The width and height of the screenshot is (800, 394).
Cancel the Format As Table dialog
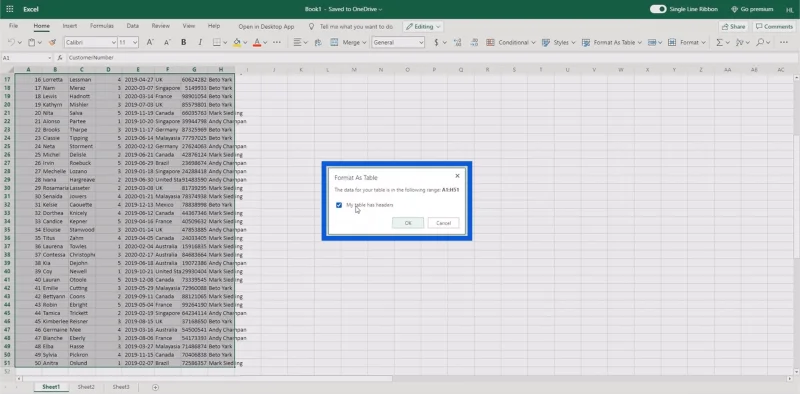443,223
